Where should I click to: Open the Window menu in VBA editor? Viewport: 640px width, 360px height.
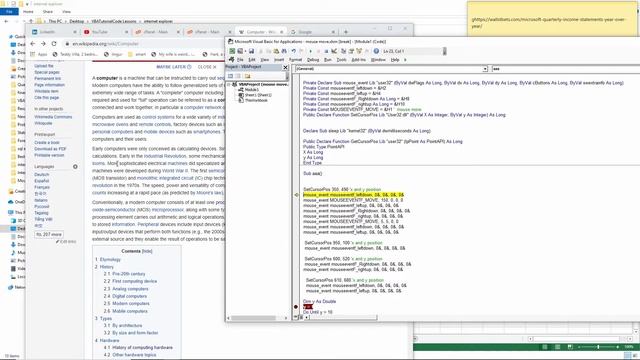tap(378, 60)
